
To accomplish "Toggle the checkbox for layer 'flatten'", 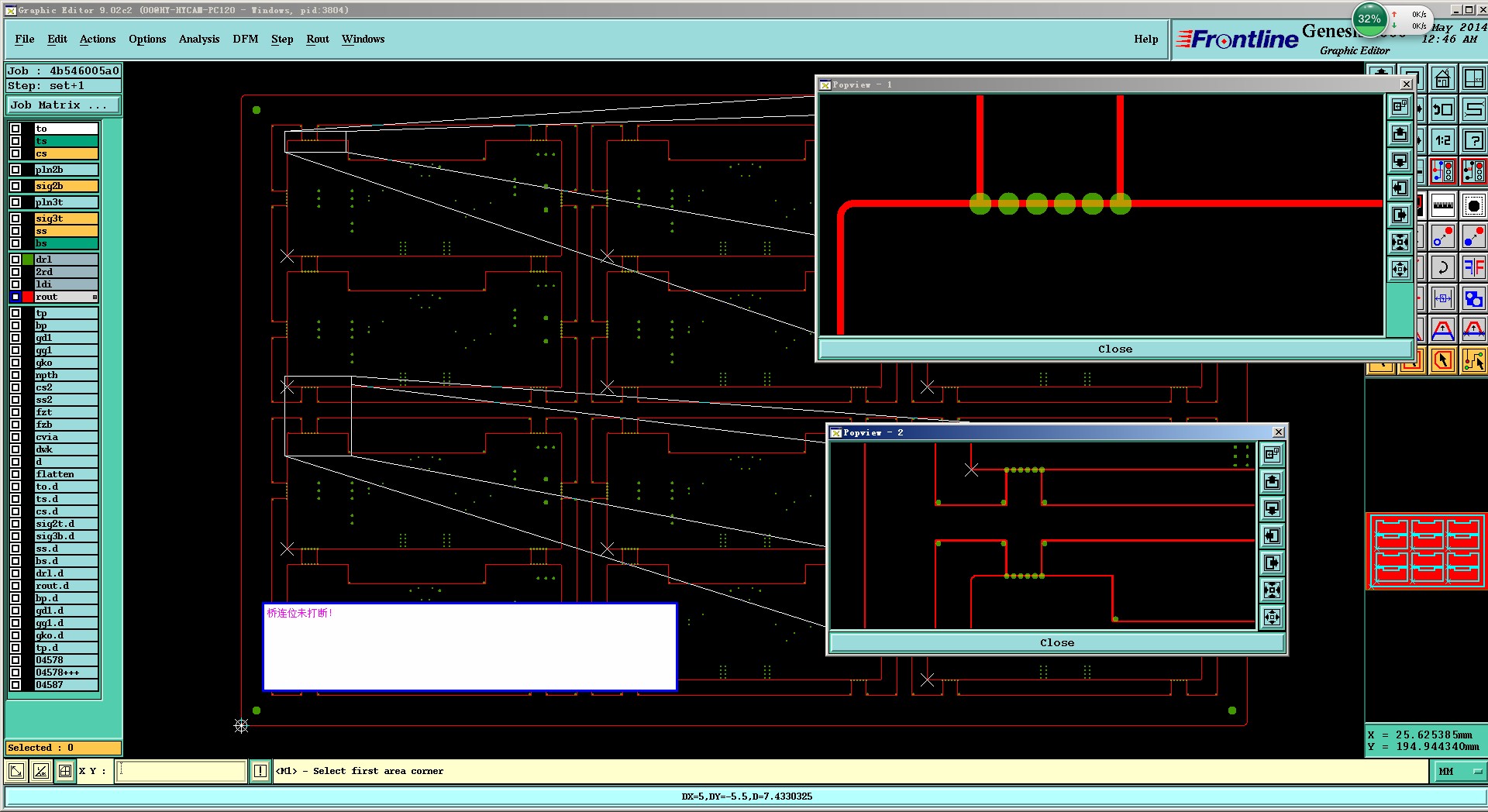I will click(15, 474).
